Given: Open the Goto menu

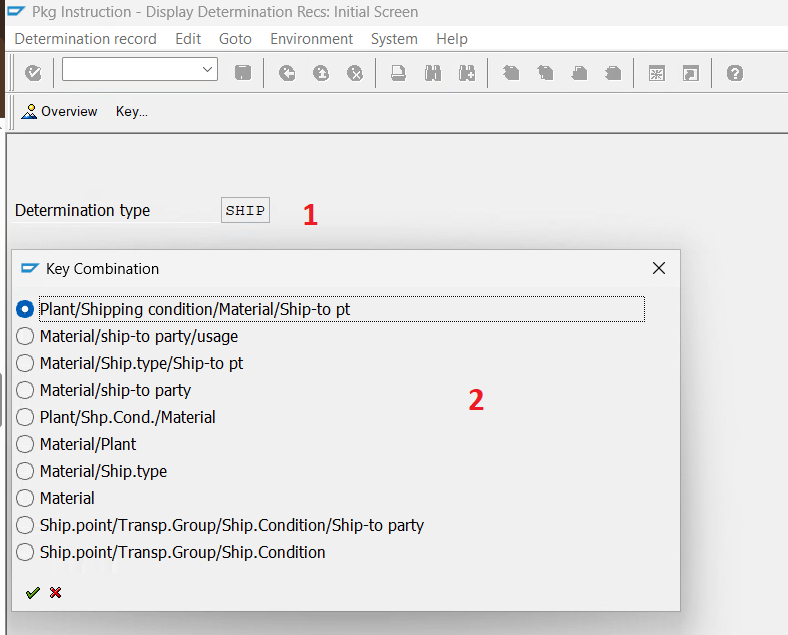Looking at the screenshot, I should point(235,39).
